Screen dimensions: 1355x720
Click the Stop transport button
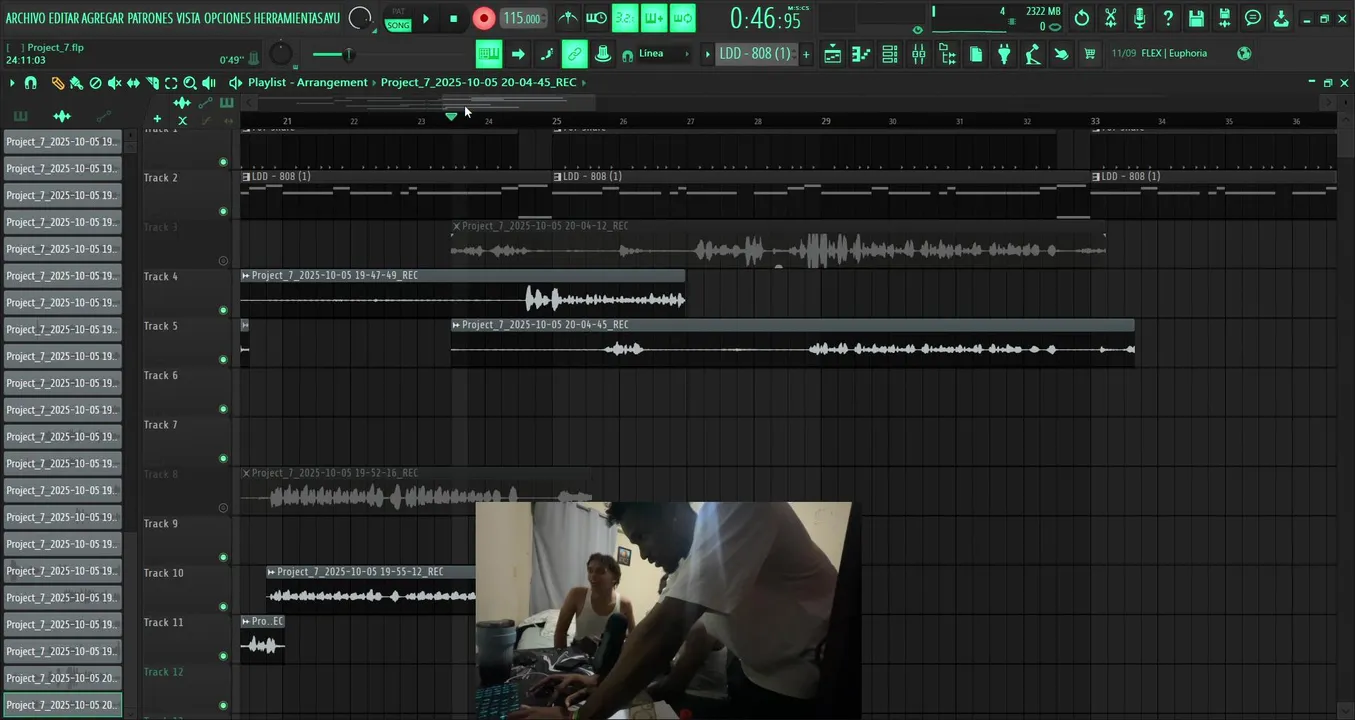click(x=453, y=18)
